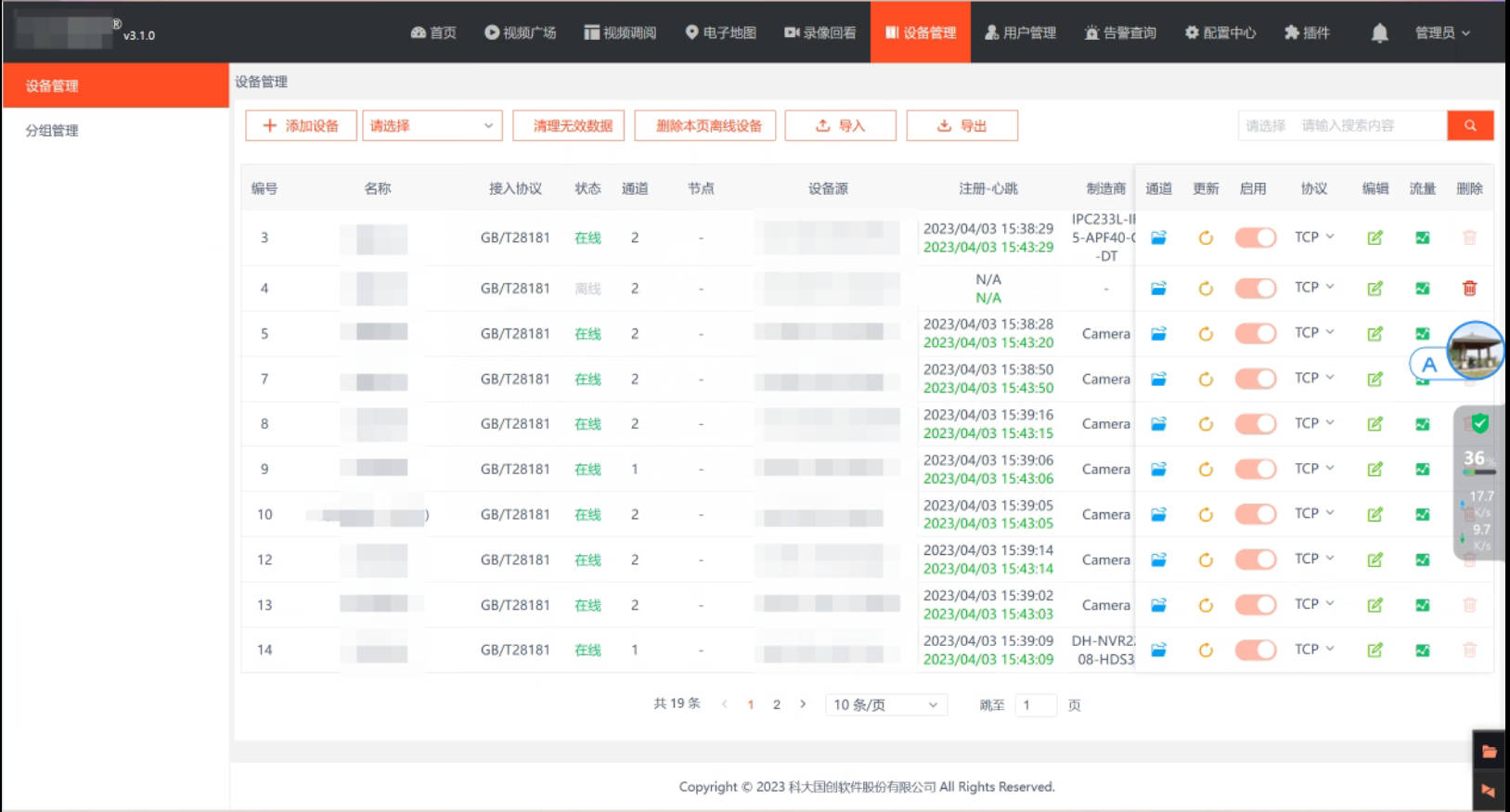Edit device number 14 via pencil icon
The width and height of the screenshot is (1510, 812).
coord(1374,651)
